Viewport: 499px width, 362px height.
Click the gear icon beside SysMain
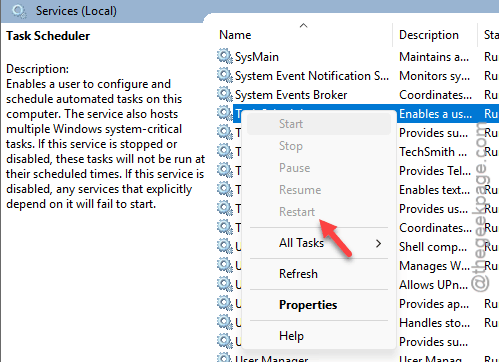point(225,56)
